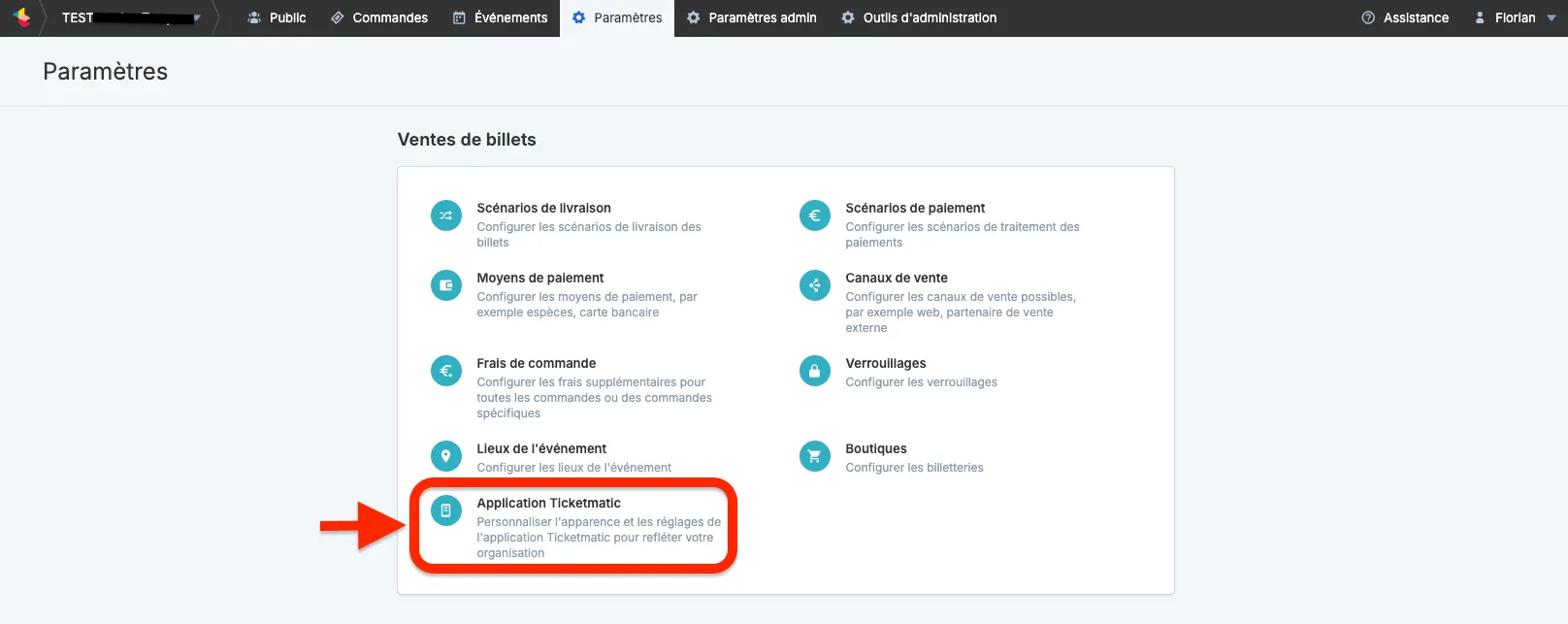Click the Public people icon
Viewport: 1568px width, 624px height.
tap(254, 17)
